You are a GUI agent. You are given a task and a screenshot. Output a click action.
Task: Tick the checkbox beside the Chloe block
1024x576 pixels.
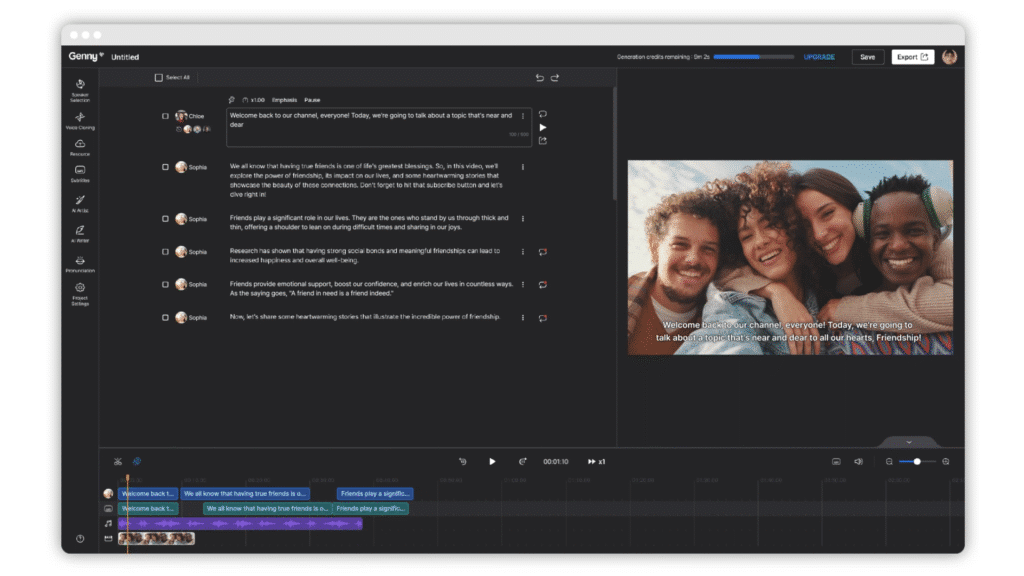[166, 116]
